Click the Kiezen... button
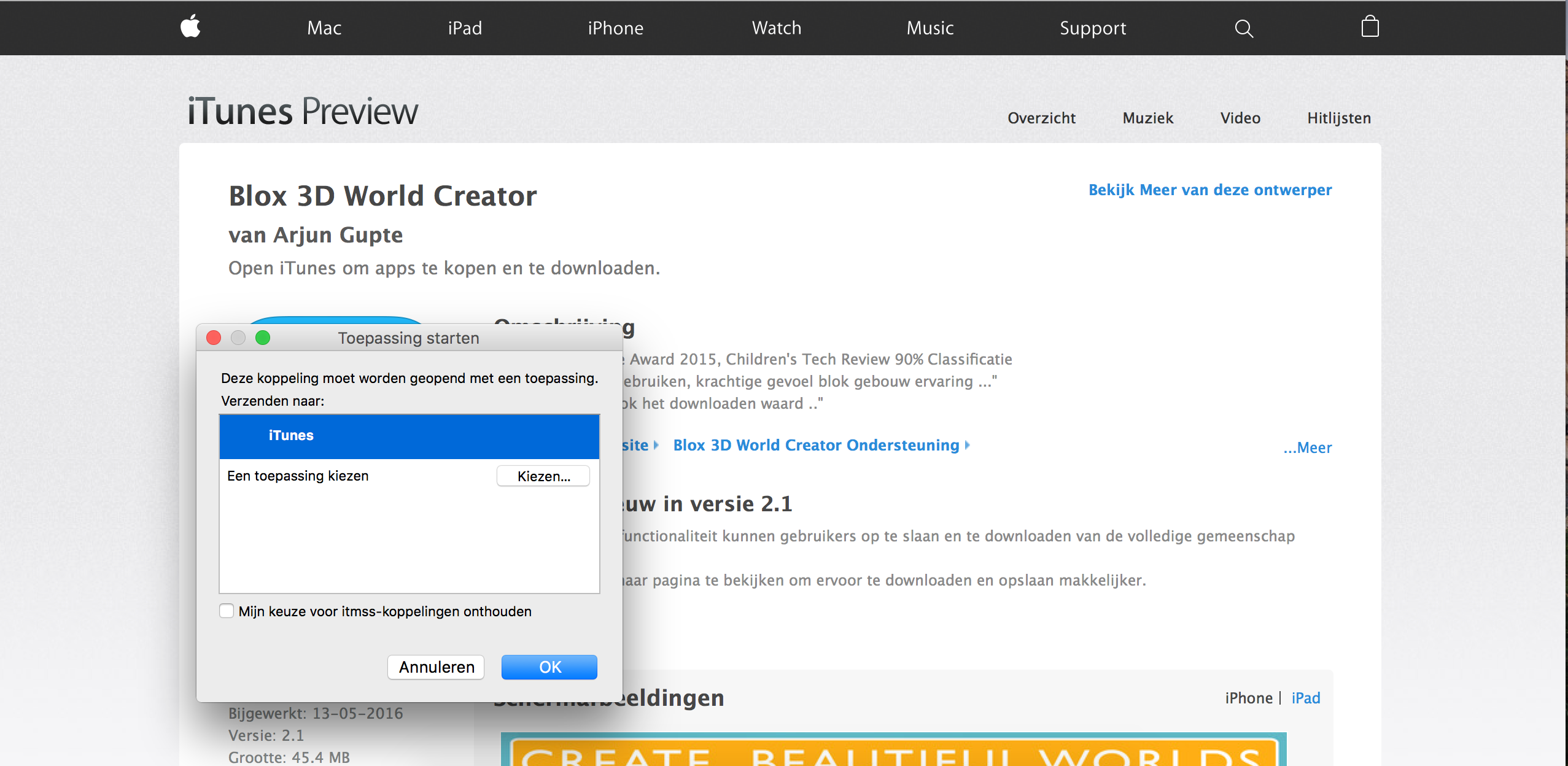 (543, 476)
